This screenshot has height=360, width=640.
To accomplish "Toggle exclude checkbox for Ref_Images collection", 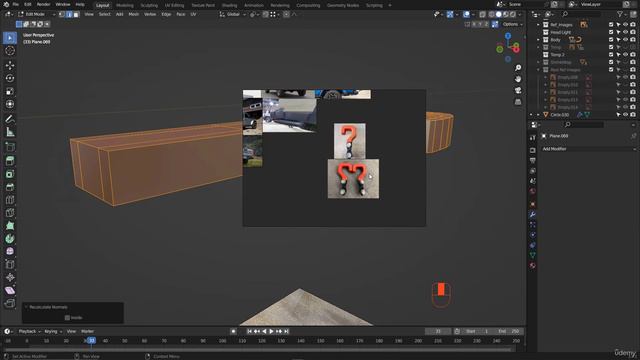I will (611, 25).
